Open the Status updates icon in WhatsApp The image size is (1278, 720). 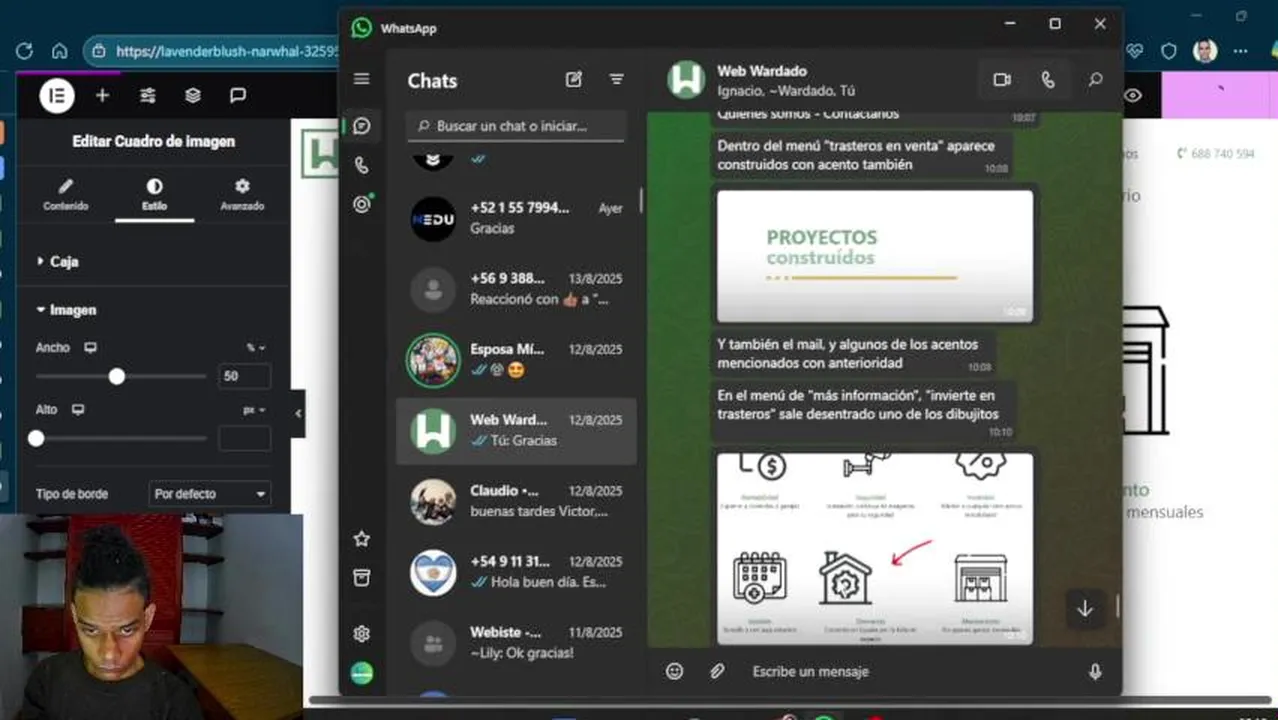pyautogui.click(x=362, y=204)
